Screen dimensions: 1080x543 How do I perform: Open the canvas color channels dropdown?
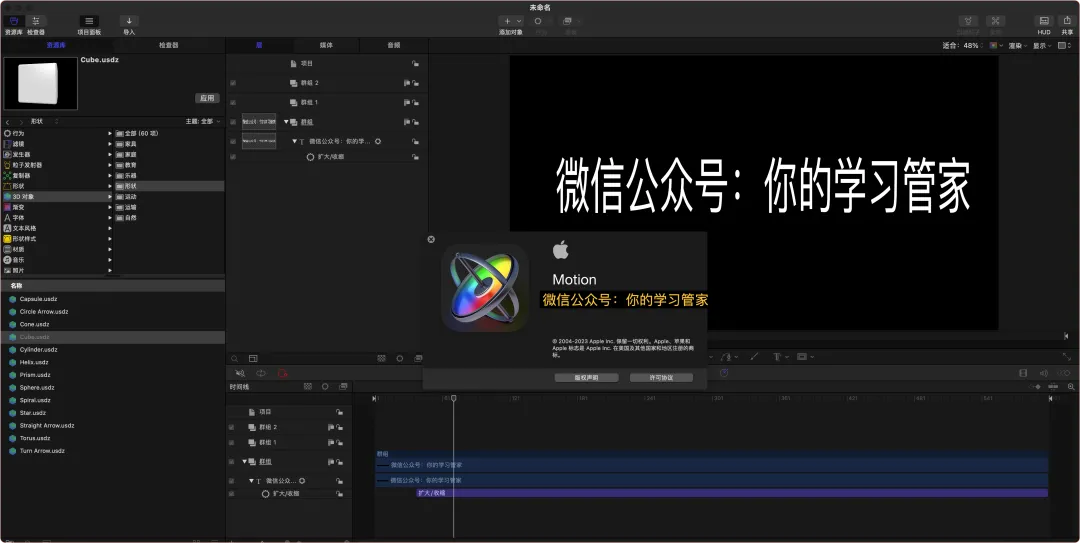(996, 45)
